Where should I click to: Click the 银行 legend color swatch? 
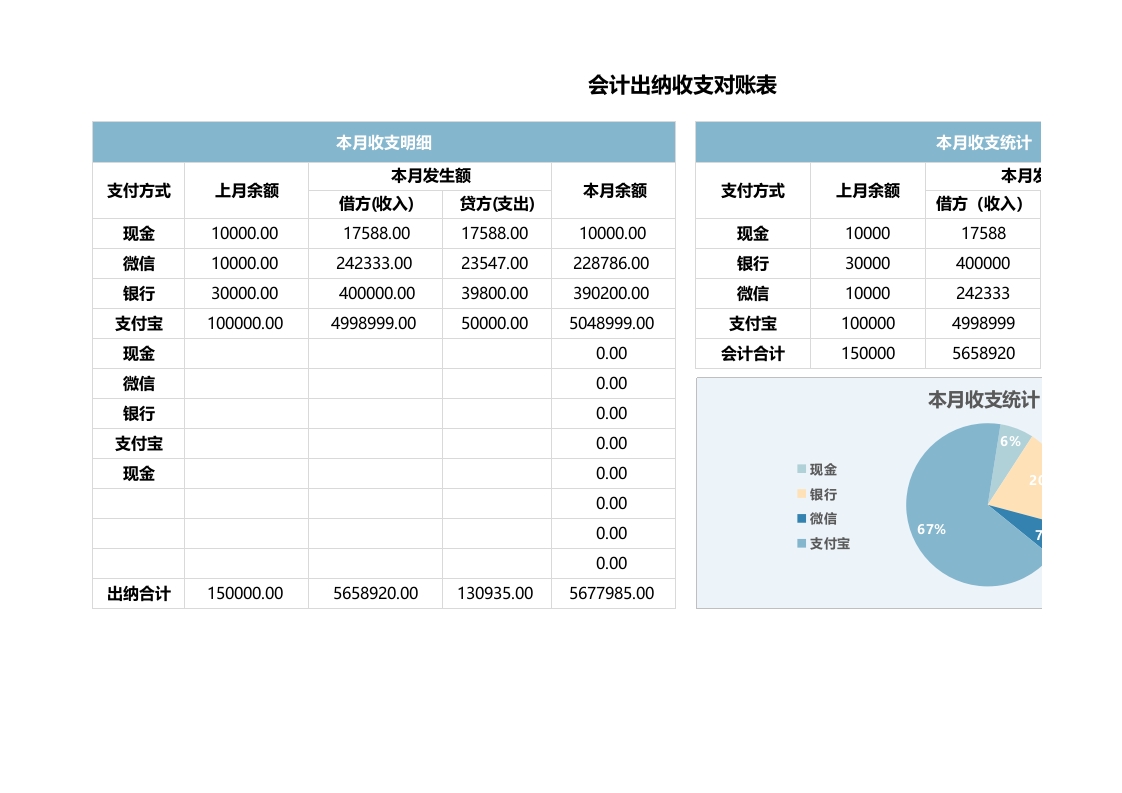click(x=801, y=494)
